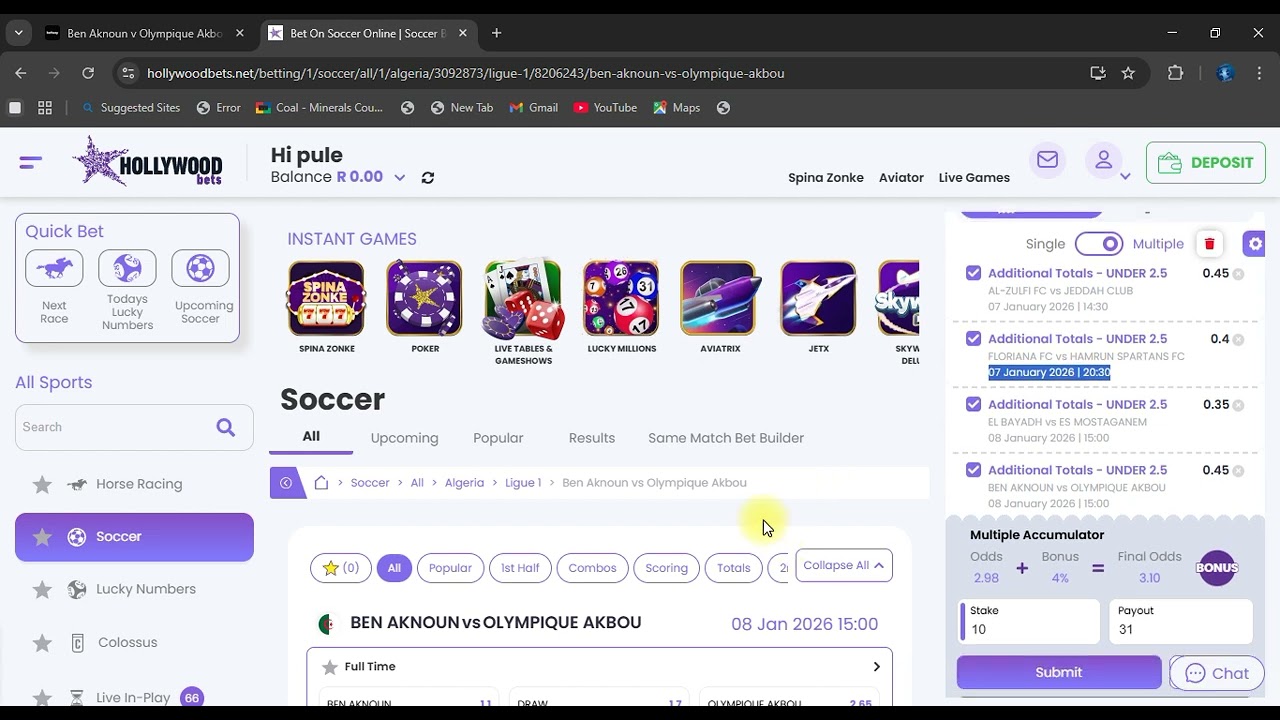Launch the Poker instant game
The height and width of the screenshot is (720, 1280).
[x=424, y=299]
